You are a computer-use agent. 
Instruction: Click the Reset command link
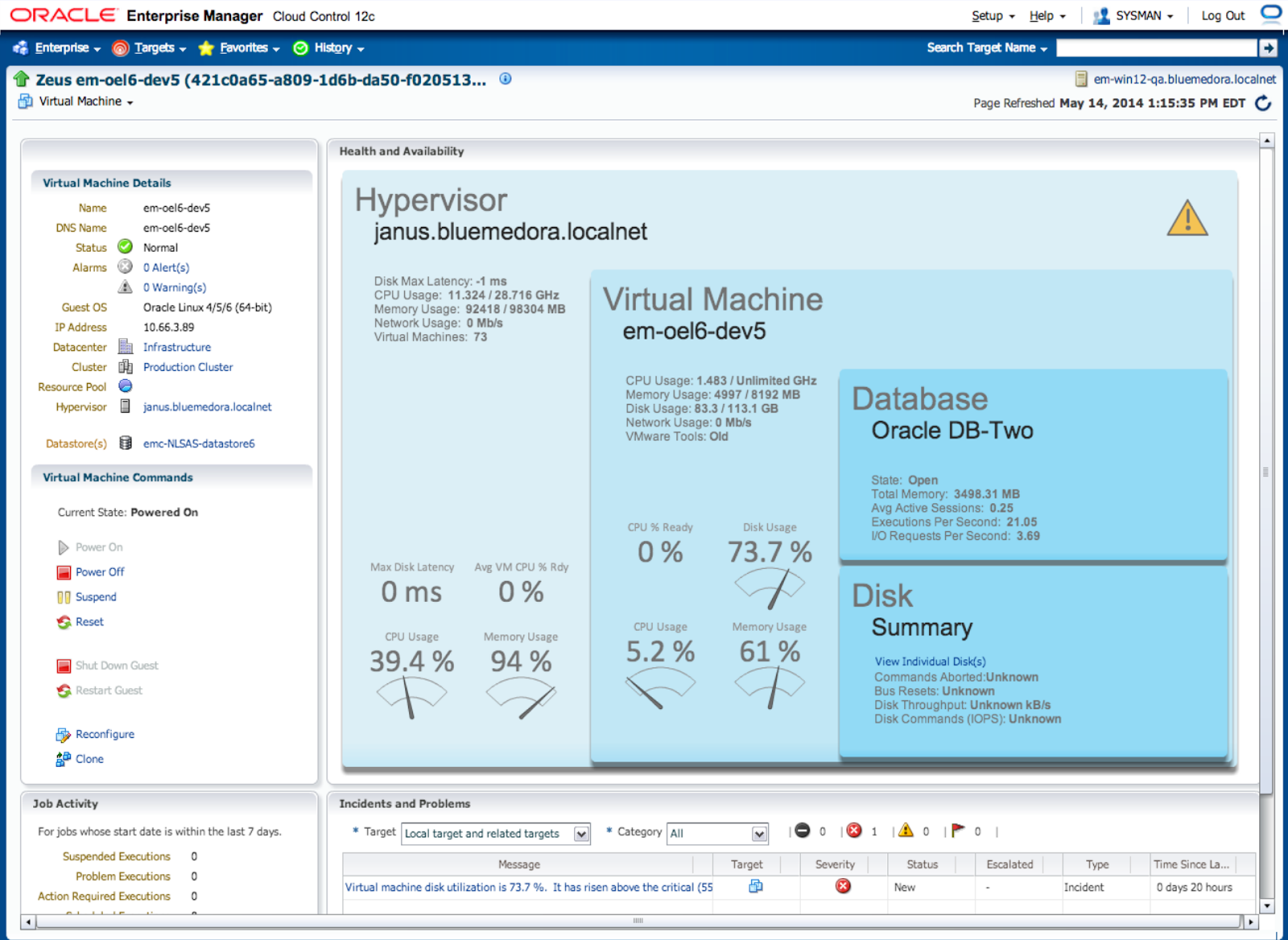89,622
